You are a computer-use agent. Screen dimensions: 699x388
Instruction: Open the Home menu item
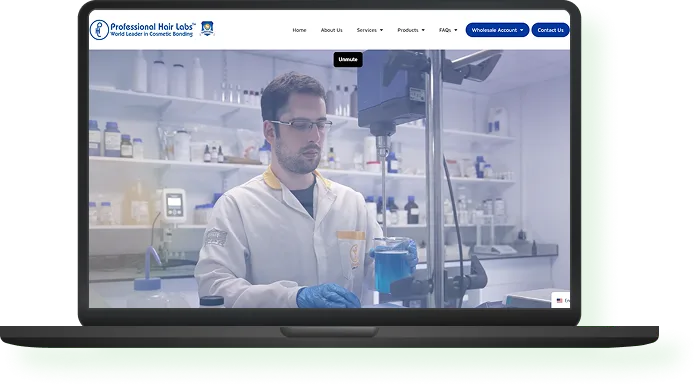pyautogui.click(x=299, y=30)
